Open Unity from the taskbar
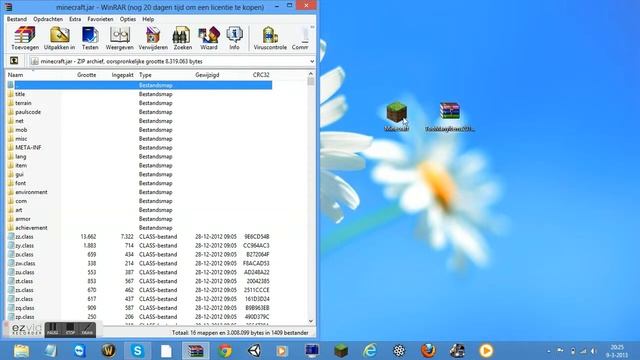 254,351
